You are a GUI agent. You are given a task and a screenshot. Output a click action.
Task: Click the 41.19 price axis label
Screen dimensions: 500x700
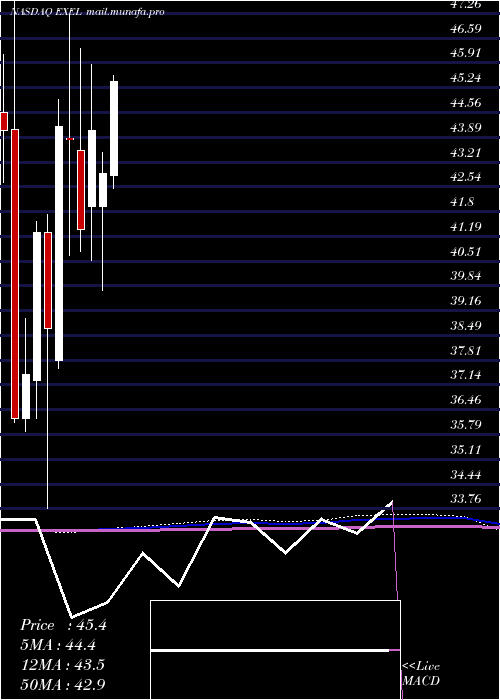(466, 227)
